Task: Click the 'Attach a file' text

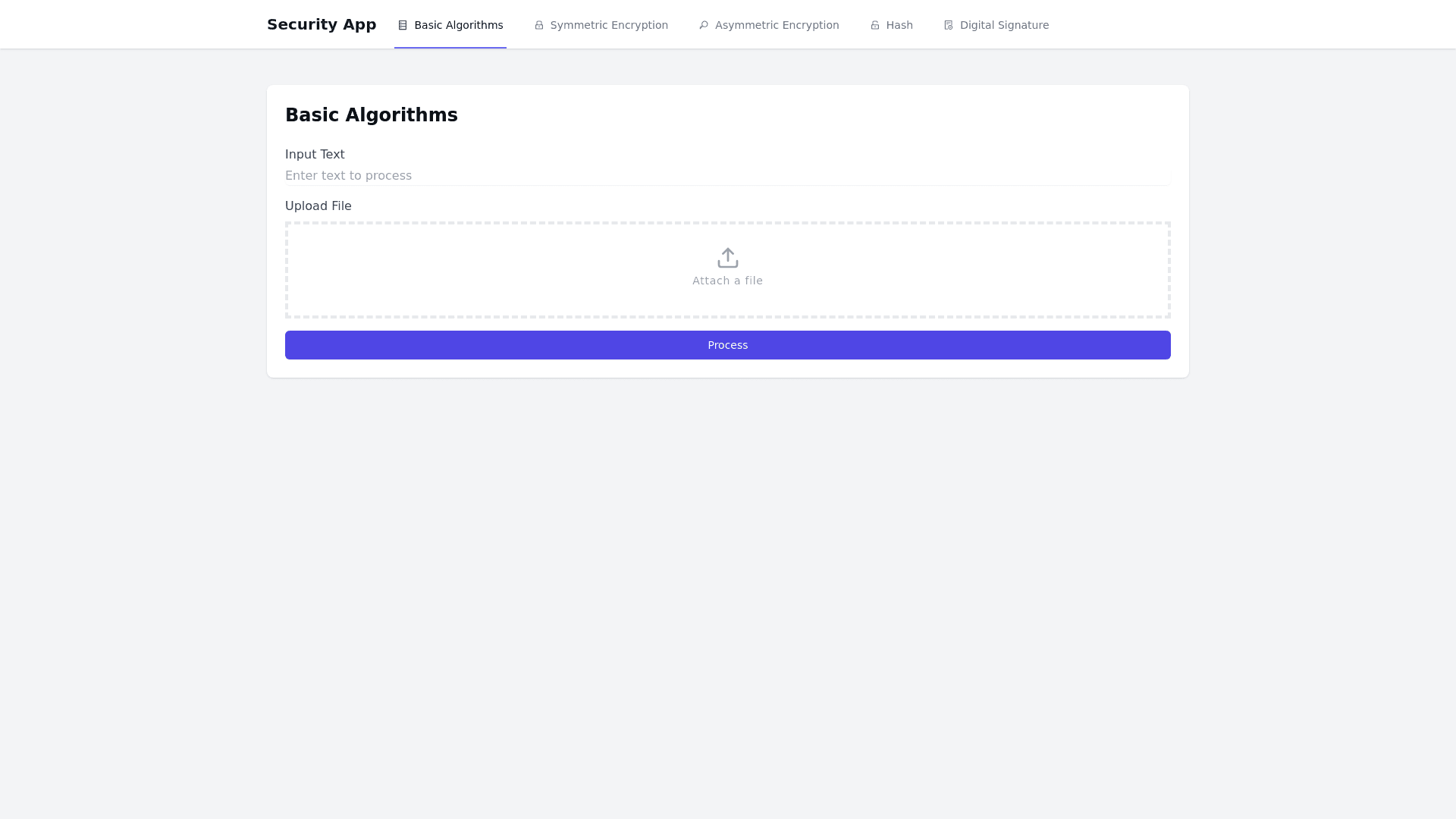Action: coord(727,281)
